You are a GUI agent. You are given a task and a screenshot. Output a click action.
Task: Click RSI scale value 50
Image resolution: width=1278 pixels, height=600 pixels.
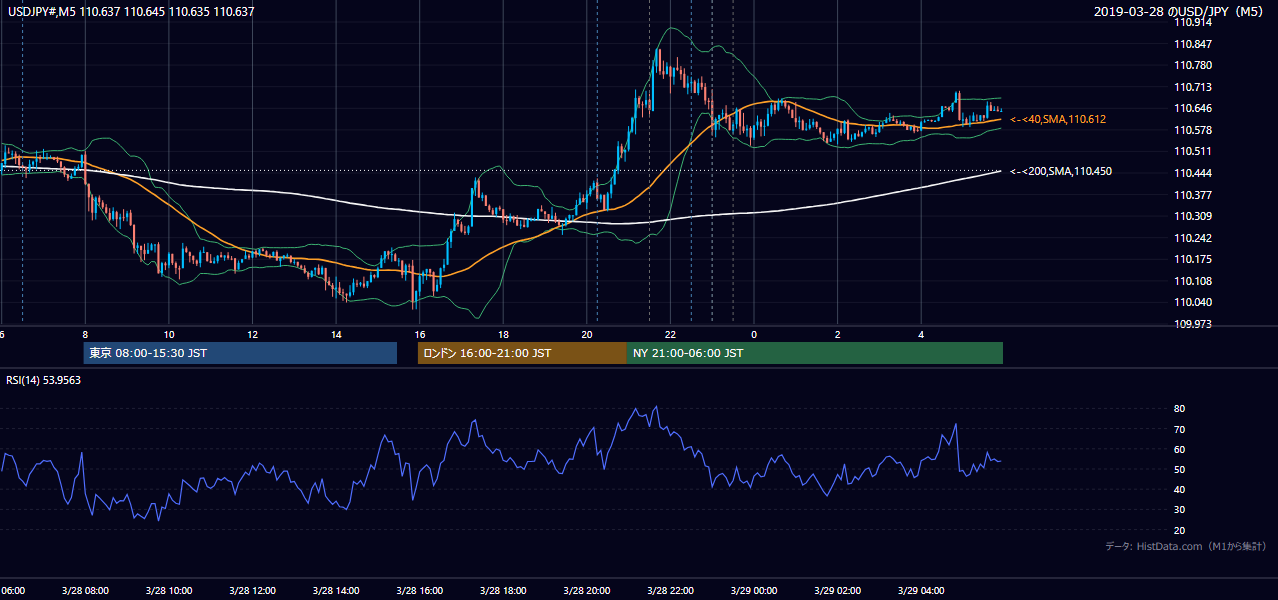[x=1180, y=469]
